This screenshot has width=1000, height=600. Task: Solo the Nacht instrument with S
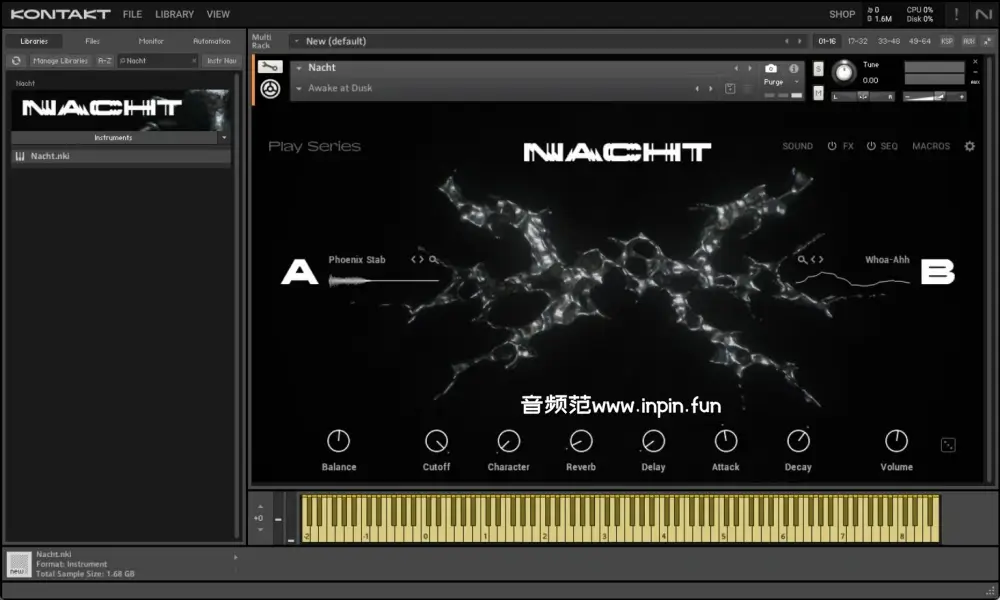(x=818, y=69)
